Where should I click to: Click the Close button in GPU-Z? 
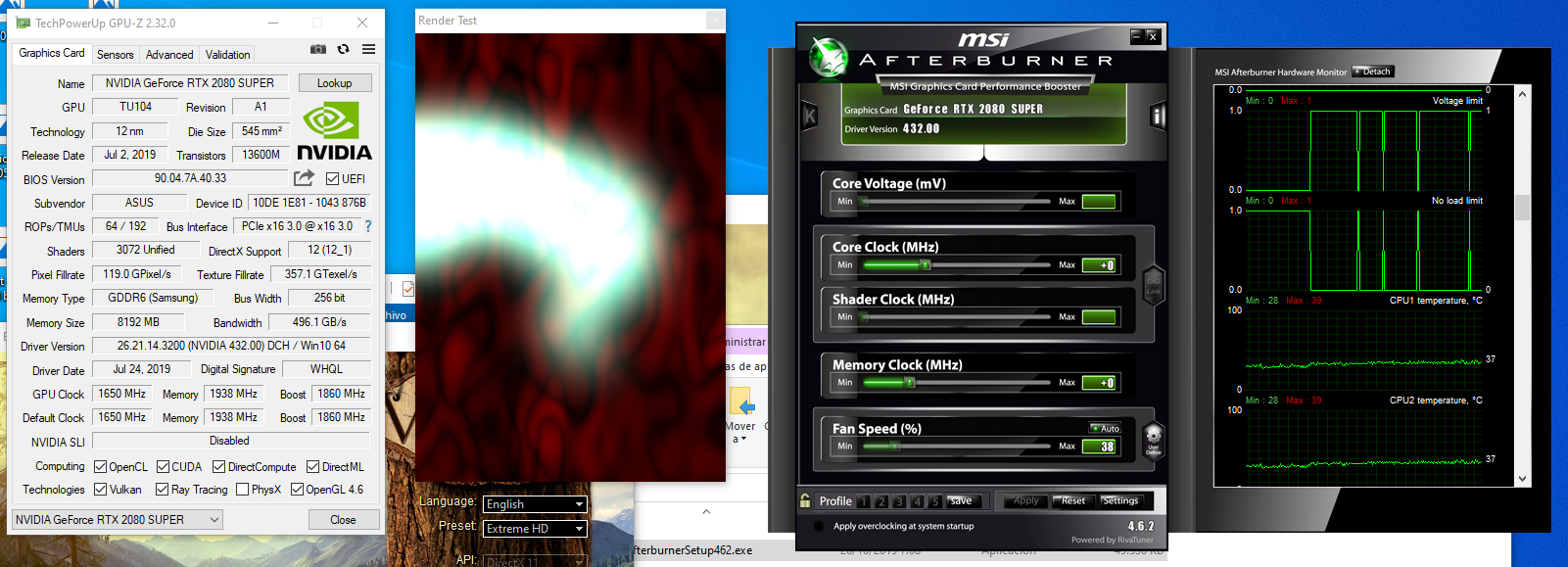[343, 520]
